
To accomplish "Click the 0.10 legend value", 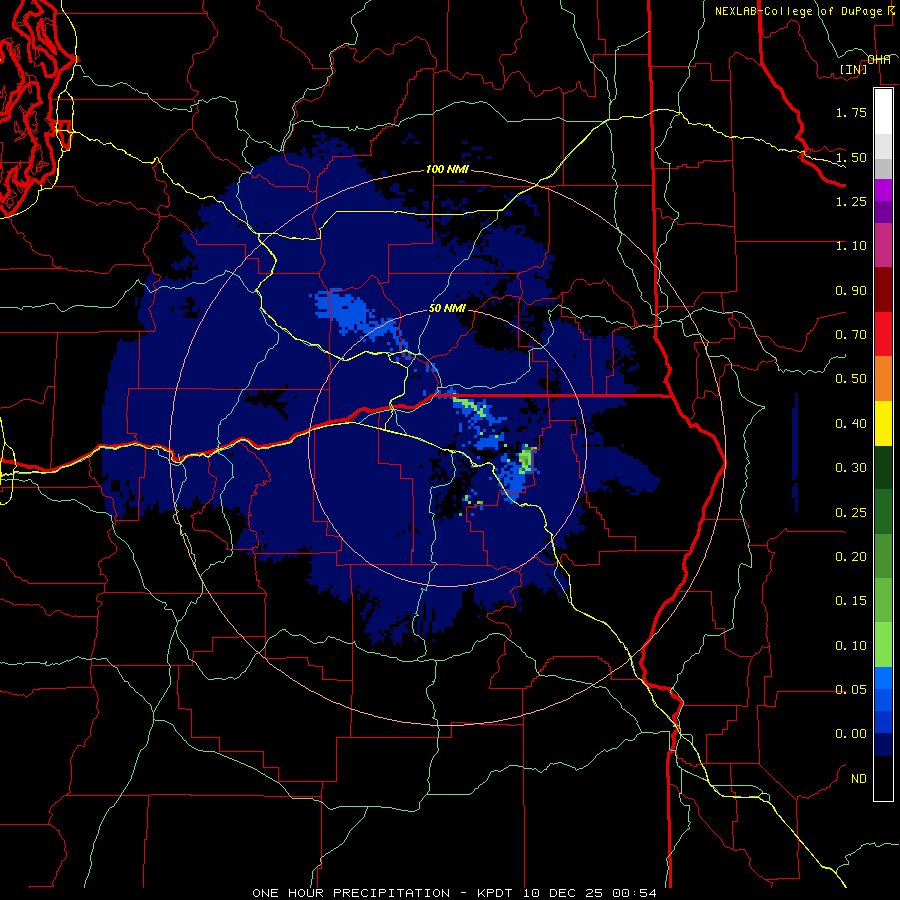I will coord(851,646).
